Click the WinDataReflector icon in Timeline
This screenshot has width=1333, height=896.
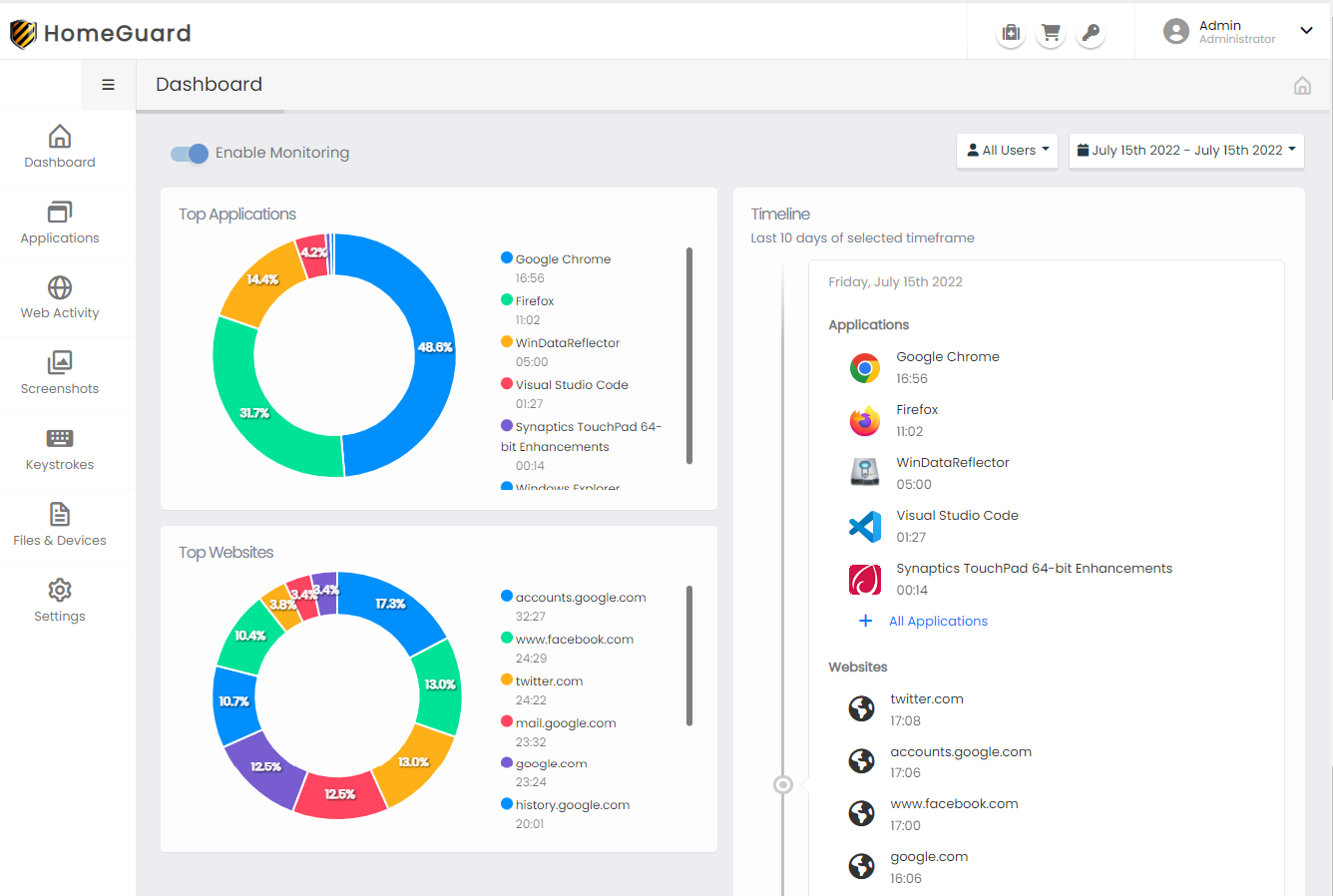[x=865, y=472]
